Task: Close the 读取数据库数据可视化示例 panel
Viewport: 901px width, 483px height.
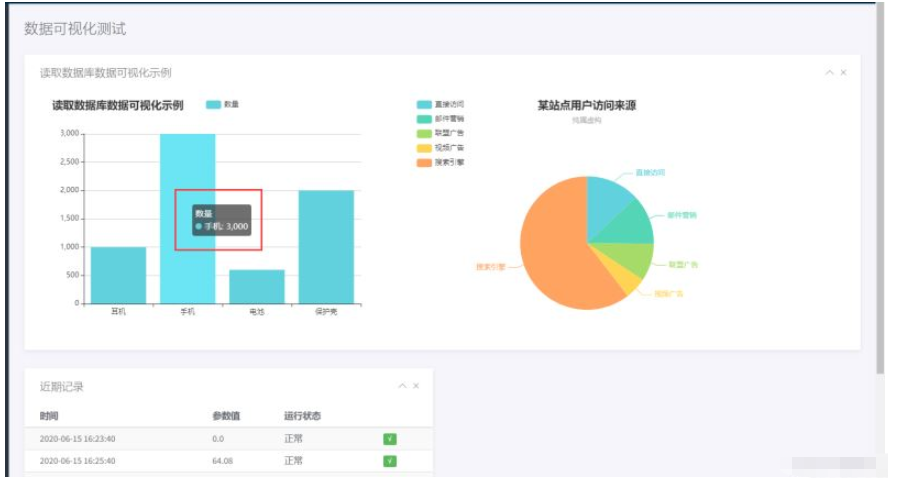Action: pos(843,72)
